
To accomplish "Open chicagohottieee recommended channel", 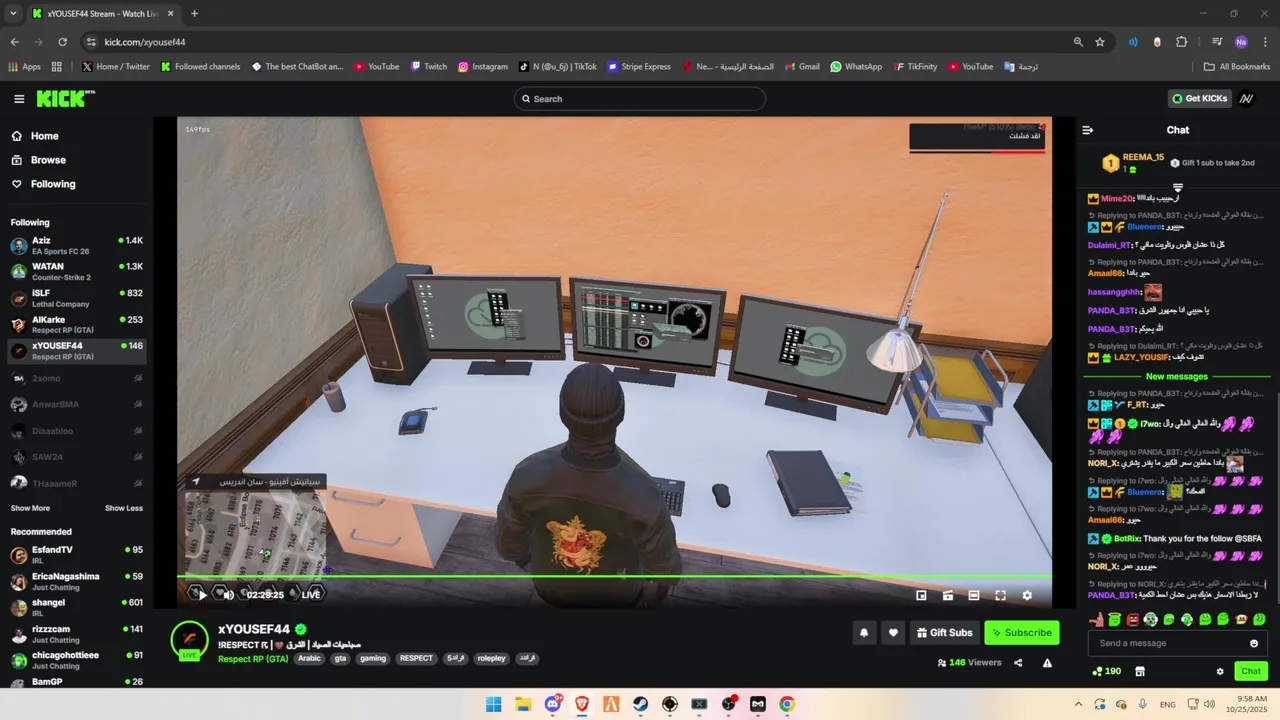I will 76,660.
